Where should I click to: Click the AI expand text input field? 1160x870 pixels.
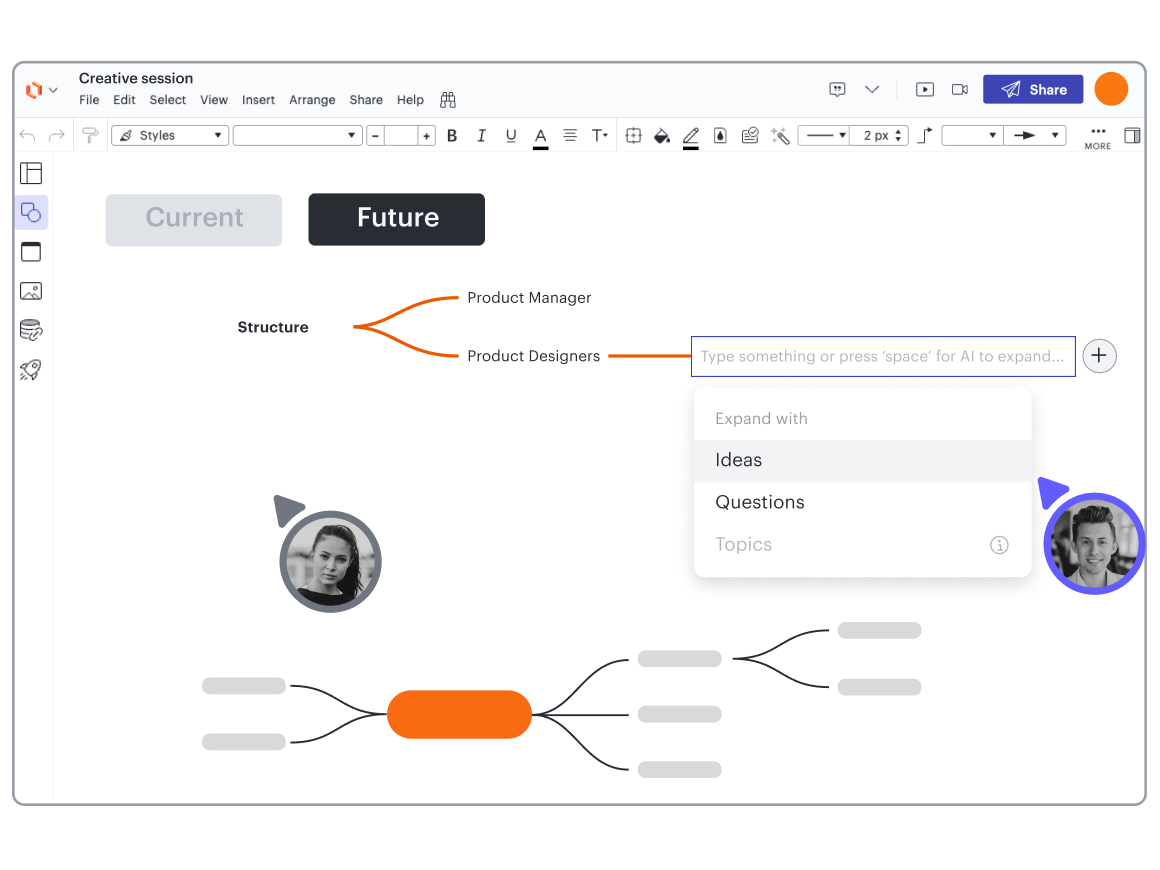tap(882, 356)
